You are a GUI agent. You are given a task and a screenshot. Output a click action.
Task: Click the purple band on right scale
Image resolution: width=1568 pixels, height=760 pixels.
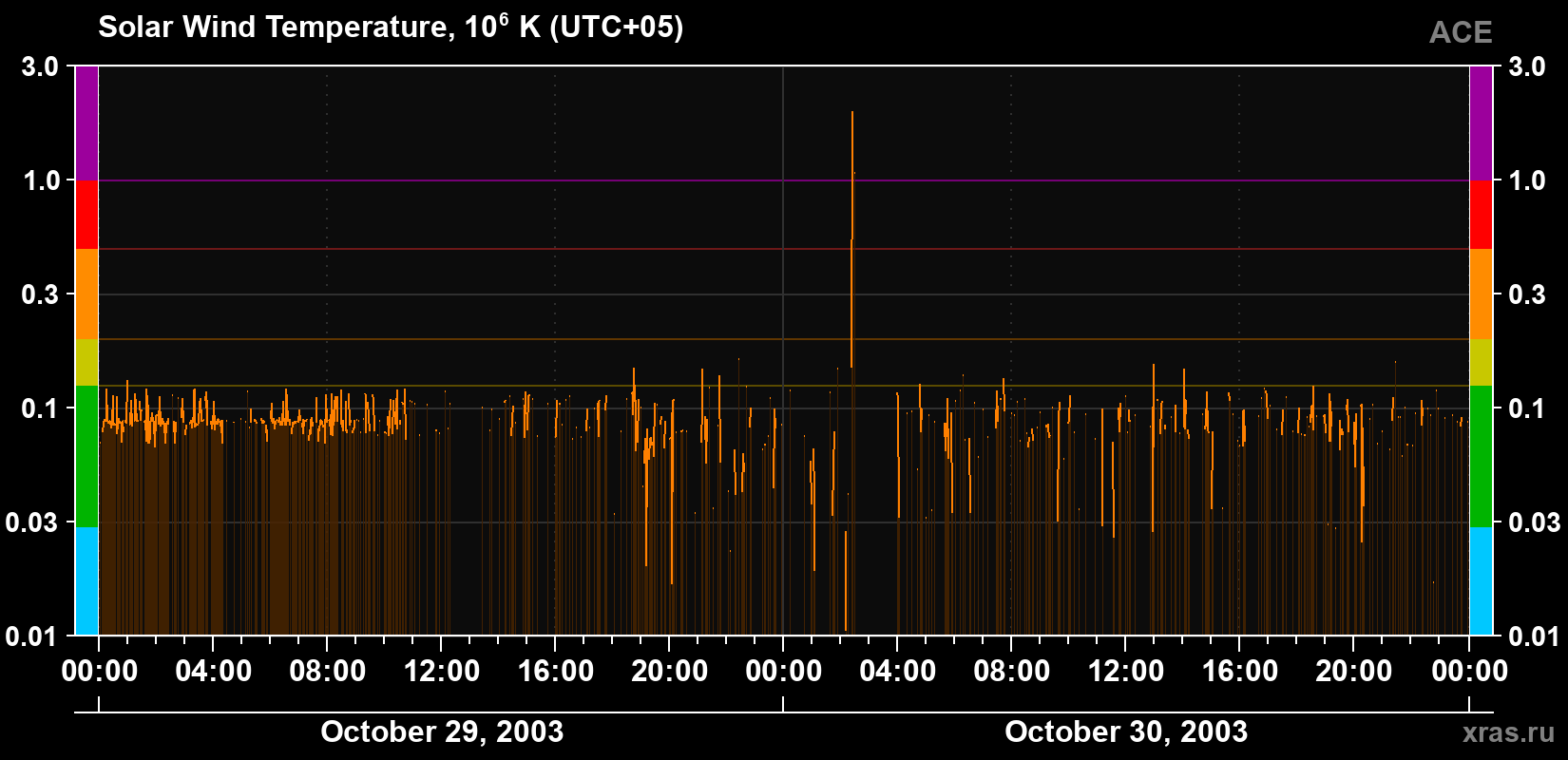pos(1481,123)
